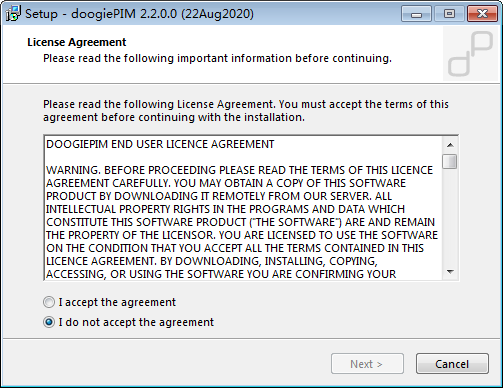Click the license scrollbar up arrow
The height and width of the screenshot is (388, 503).
(450, 145)
